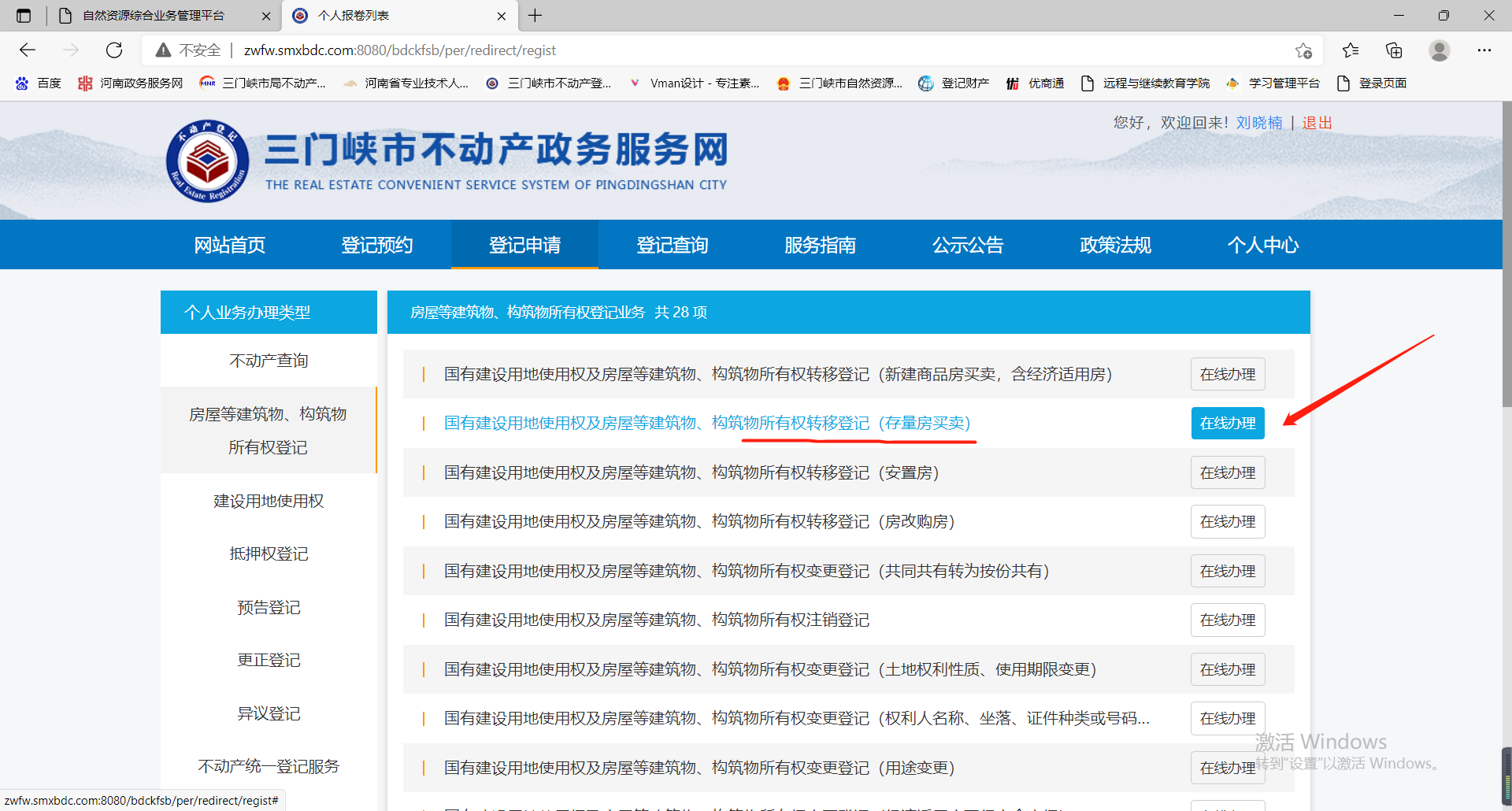Click the 退出 logout link
1512x811 pixels.
[1317, 123]
